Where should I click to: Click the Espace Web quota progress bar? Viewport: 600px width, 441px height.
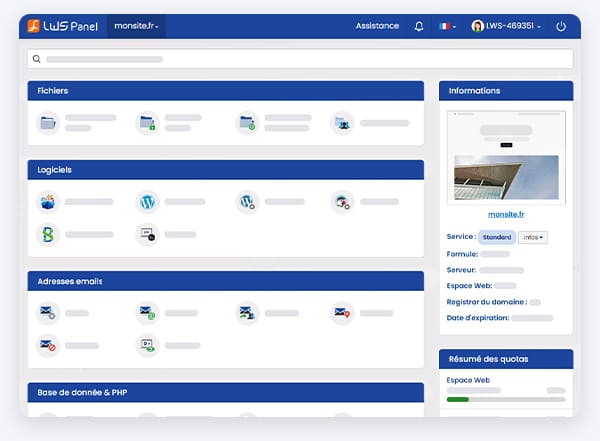click(505, 399)
